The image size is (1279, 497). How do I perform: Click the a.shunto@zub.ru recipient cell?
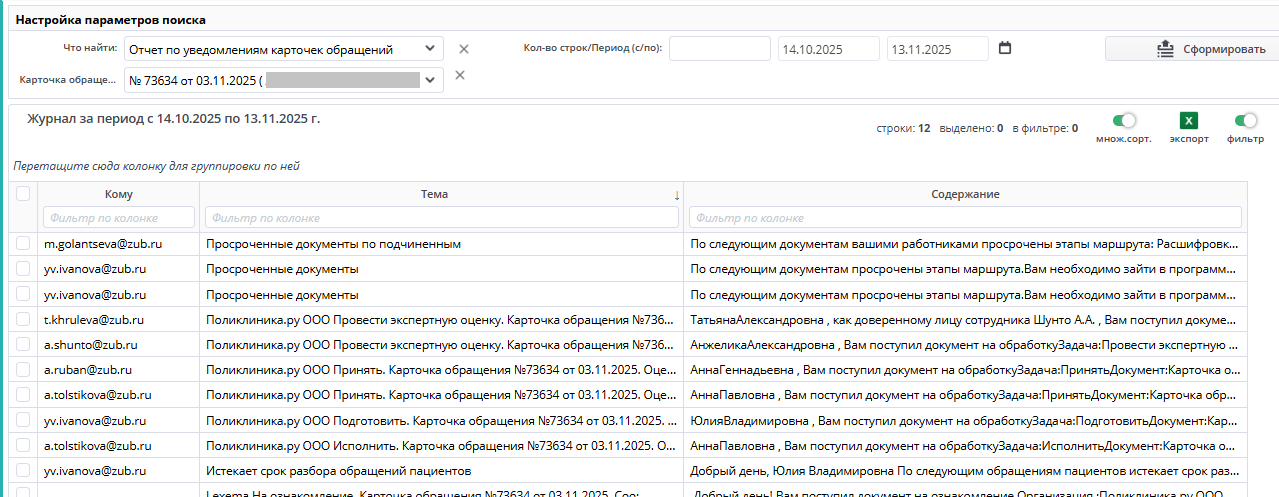pos(118,344)
